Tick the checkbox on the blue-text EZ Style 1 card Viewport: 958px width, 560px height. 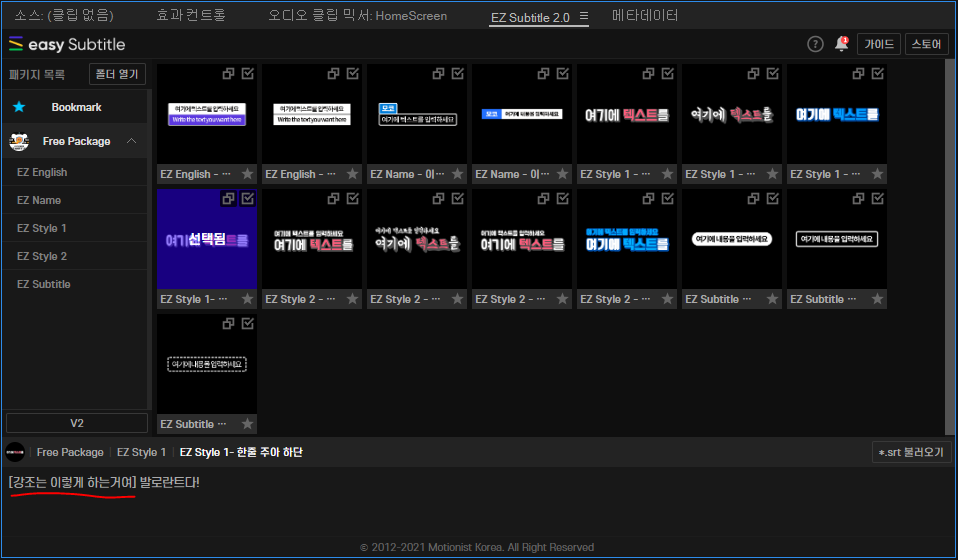(879, 73)
